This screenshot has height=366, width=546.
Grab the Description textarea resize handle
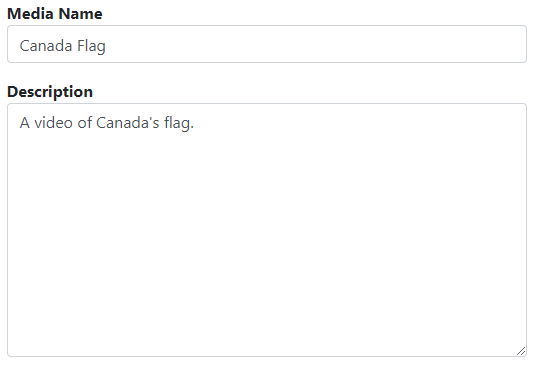click(521, 351)
